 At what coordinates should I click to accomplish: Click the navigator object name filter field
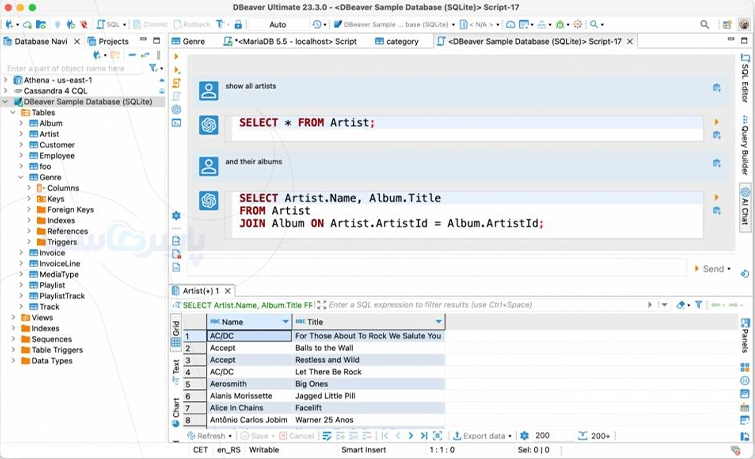click(x=72, y=68)
